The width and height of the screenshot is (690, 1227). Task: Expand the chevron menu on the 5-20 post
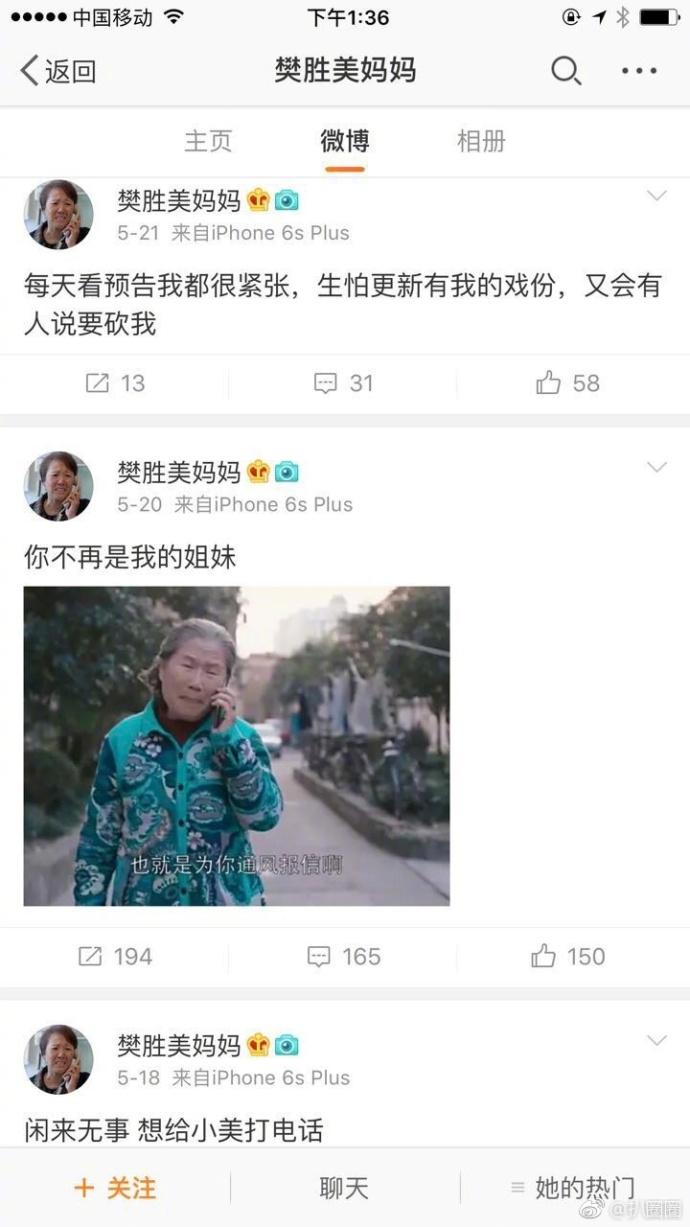pos(656,468)
